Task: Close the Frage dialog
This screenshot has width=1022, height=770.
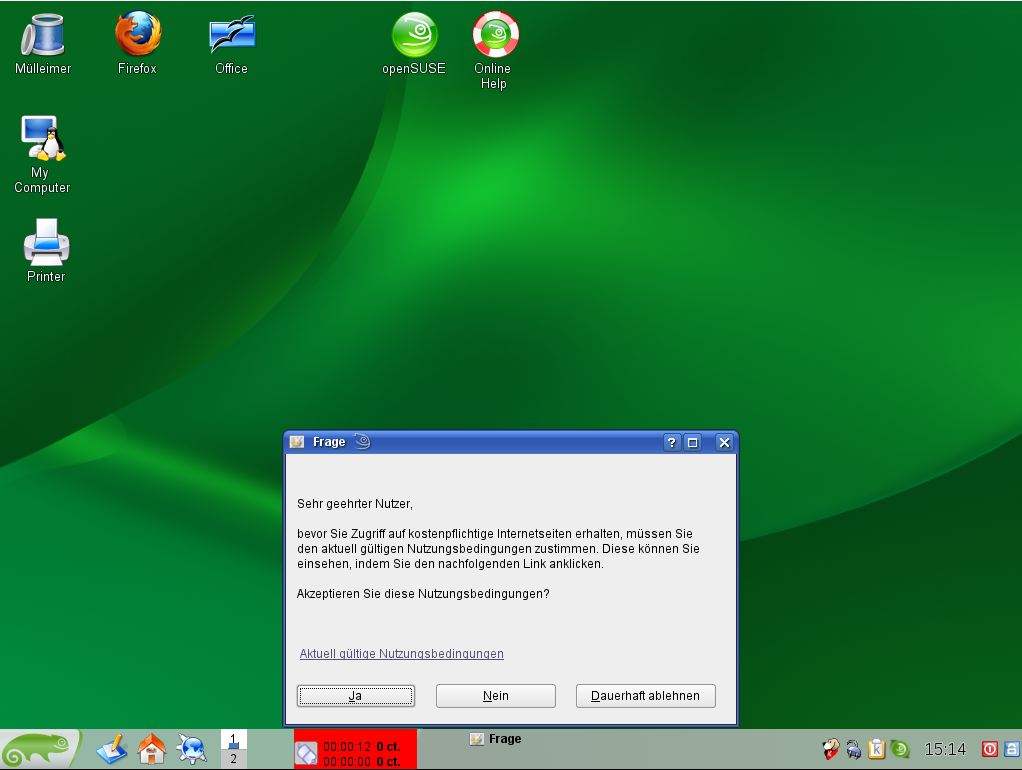Action: click(x=724, y=443)
